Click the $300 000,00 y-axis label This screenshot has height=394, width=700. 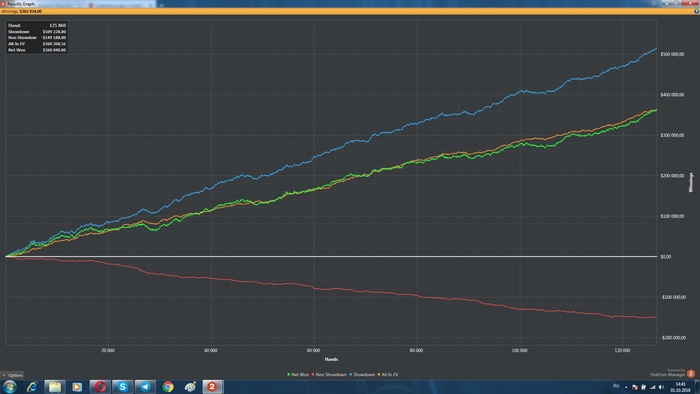[x=672, y=135]
